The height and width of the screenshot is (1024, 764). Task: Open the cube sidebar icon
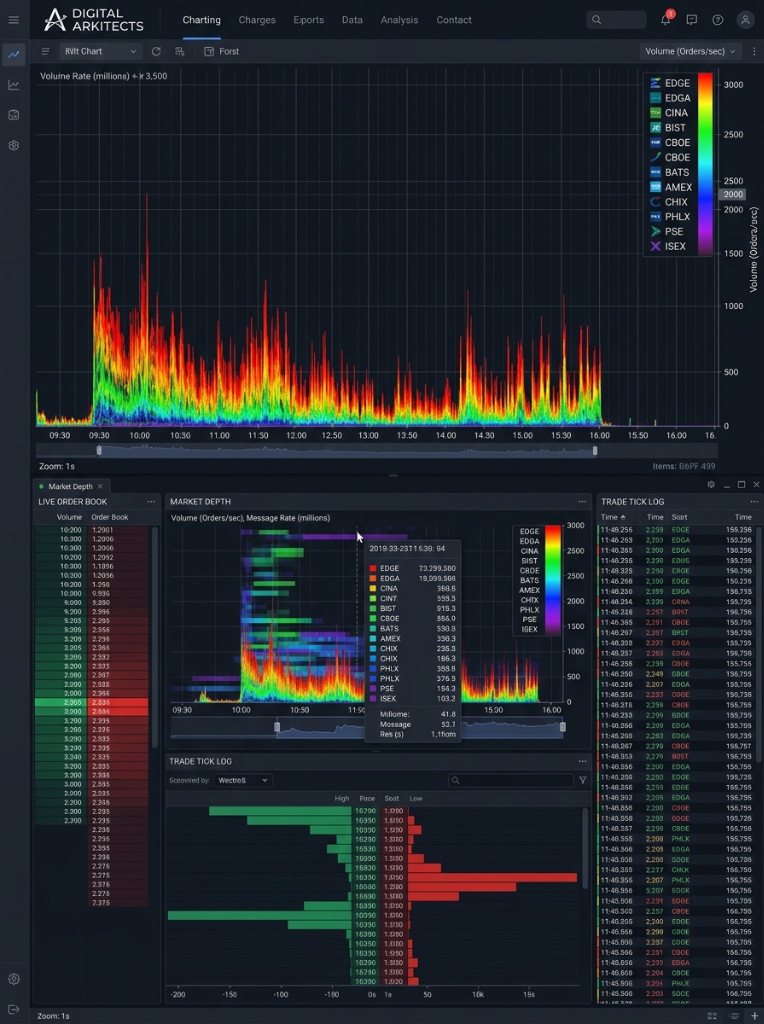(x=14, y=115)
